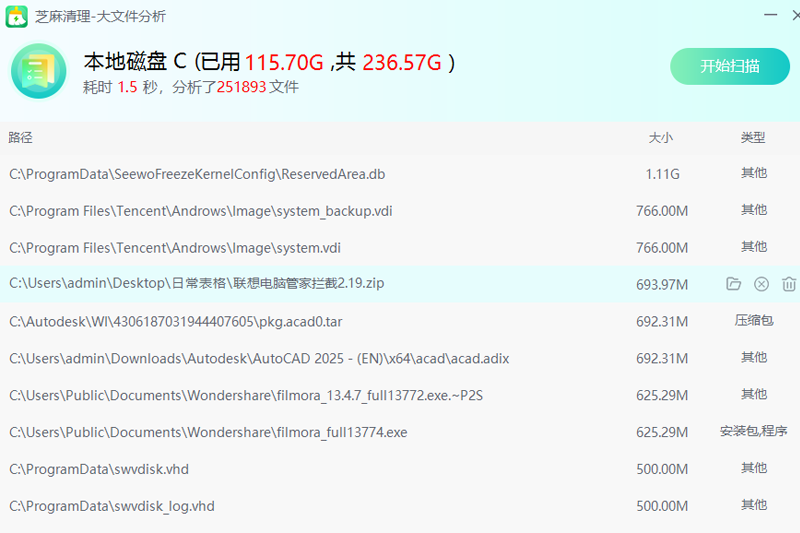The height and width of the screenshot is (533, 800).
Task: Click the 251893 files analyzed count
Action: 241,87
